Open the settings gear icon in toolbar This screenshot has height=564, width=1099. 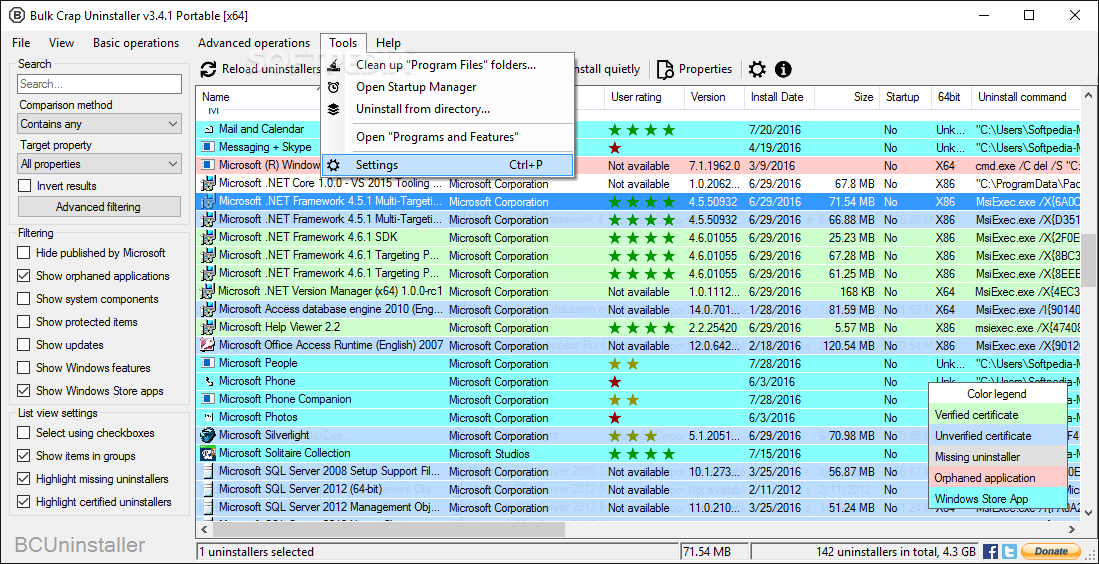tap(757, 69)
